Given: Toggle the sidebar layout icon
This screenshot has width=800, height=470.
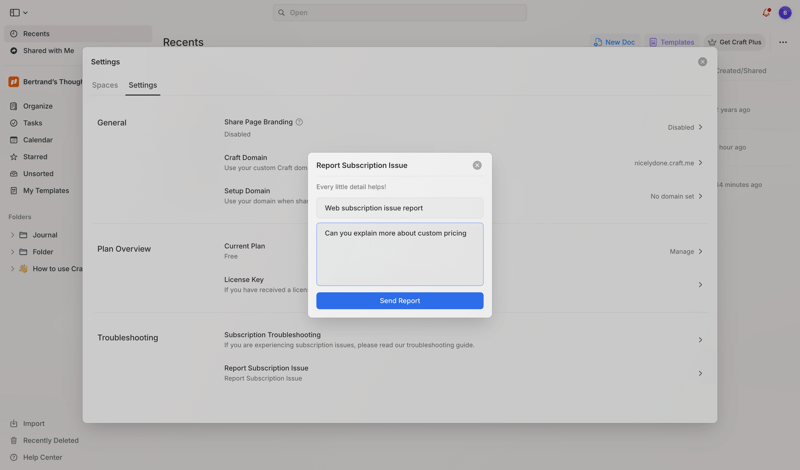Looking at the screenshot, I should tap(15, 13).
